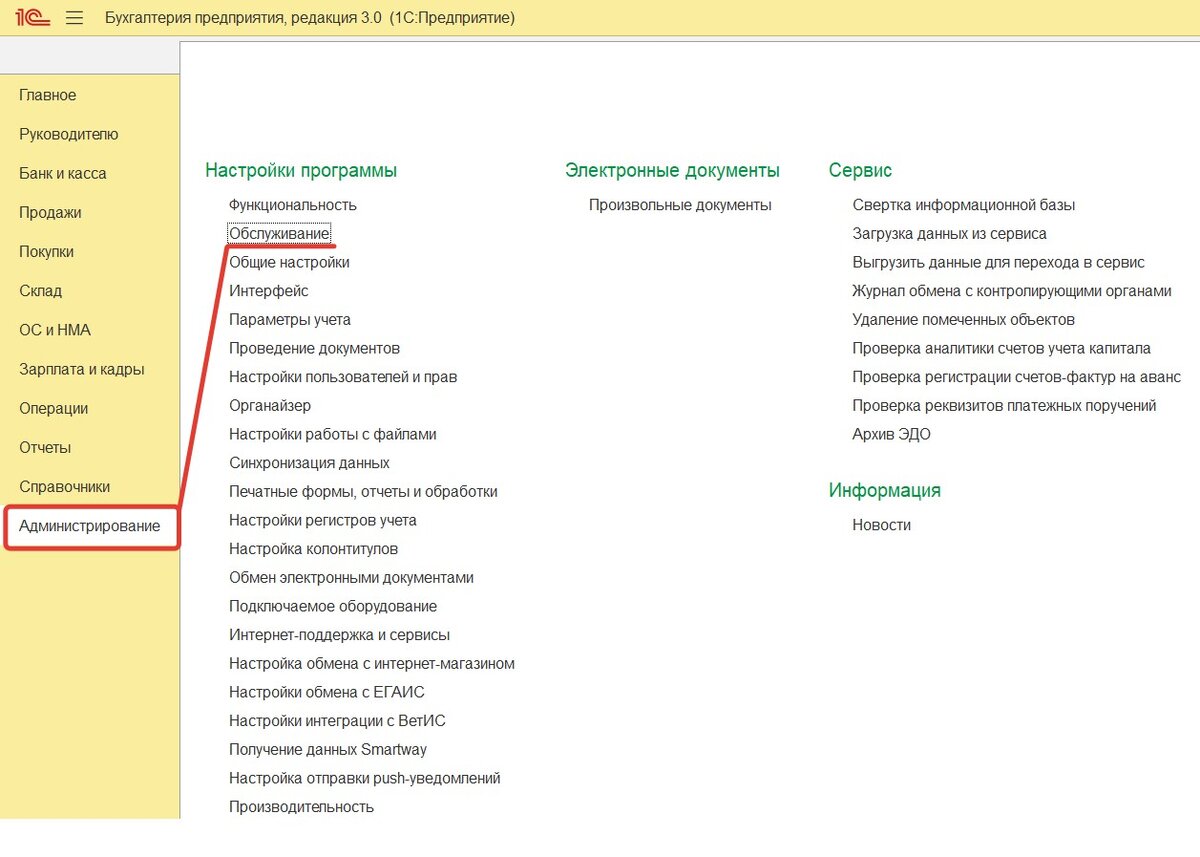This screenshot has height=857, width=1200.
Task: Open Настройки пользователей и прав
Action: pos(343,377)
